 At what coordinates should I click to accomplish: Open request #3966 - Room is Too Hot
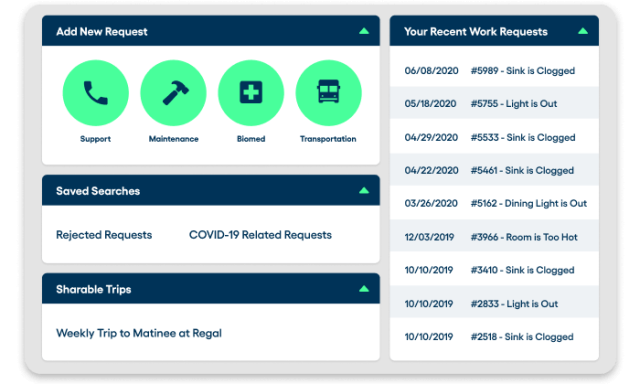tap(524, 237)
